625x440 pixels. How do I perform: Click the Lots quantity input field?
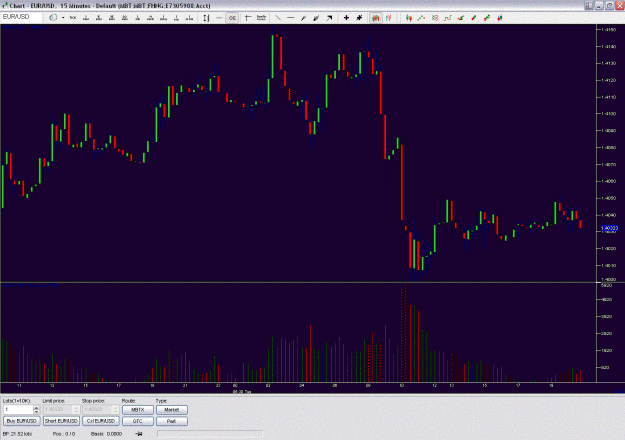point(18,409)
